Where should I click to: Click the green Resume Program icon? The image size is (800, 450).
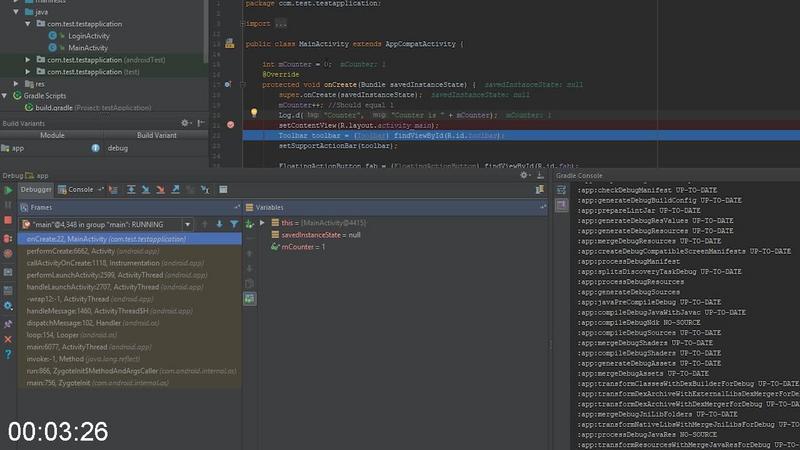pyautogui.click(x=8, y=190)
